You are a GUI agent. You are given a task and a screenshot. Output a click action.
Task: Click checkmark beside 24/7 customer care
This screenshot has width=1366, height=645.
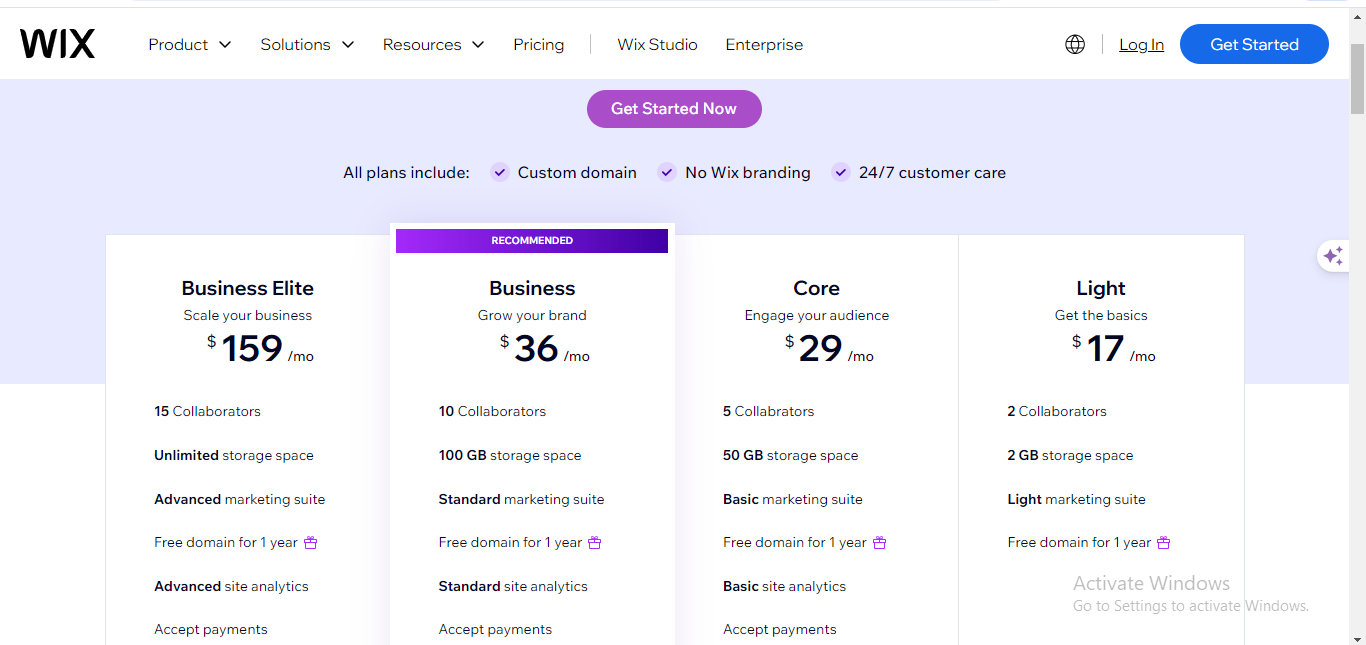coord(841,172)
